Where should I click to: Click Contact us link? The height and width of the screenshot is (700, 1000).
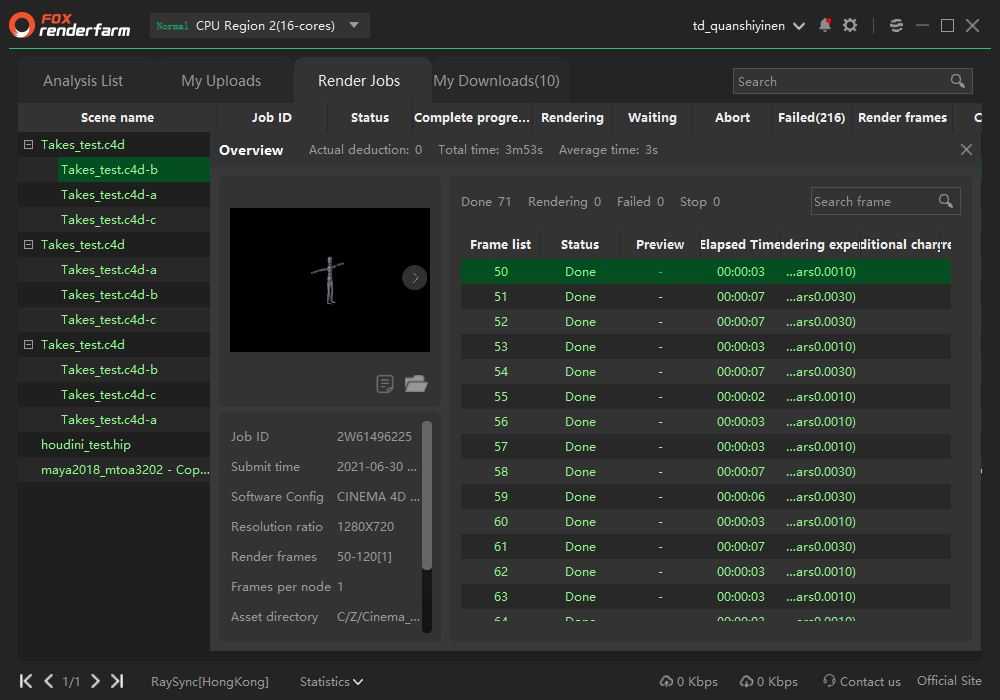pyautogui.click(x=870, y=682)
